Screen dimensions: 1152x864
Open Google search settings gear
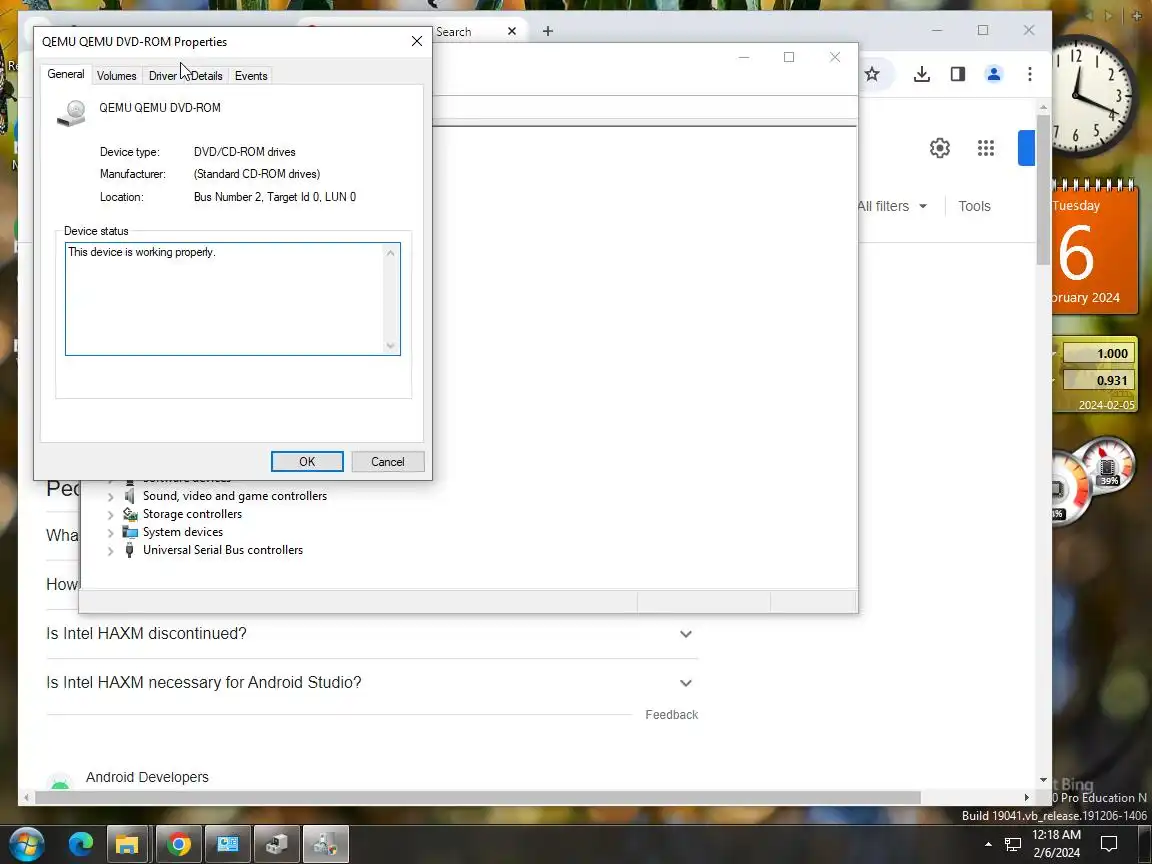940,148
